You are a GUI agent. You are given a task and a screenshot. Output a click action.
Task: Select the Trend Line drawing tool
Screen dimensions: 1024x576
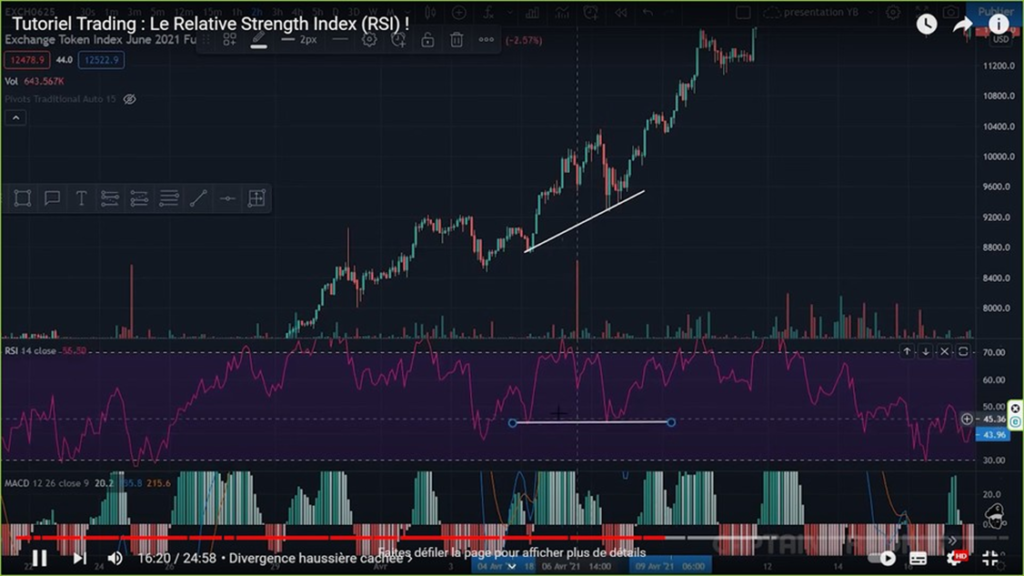point(199,198)
